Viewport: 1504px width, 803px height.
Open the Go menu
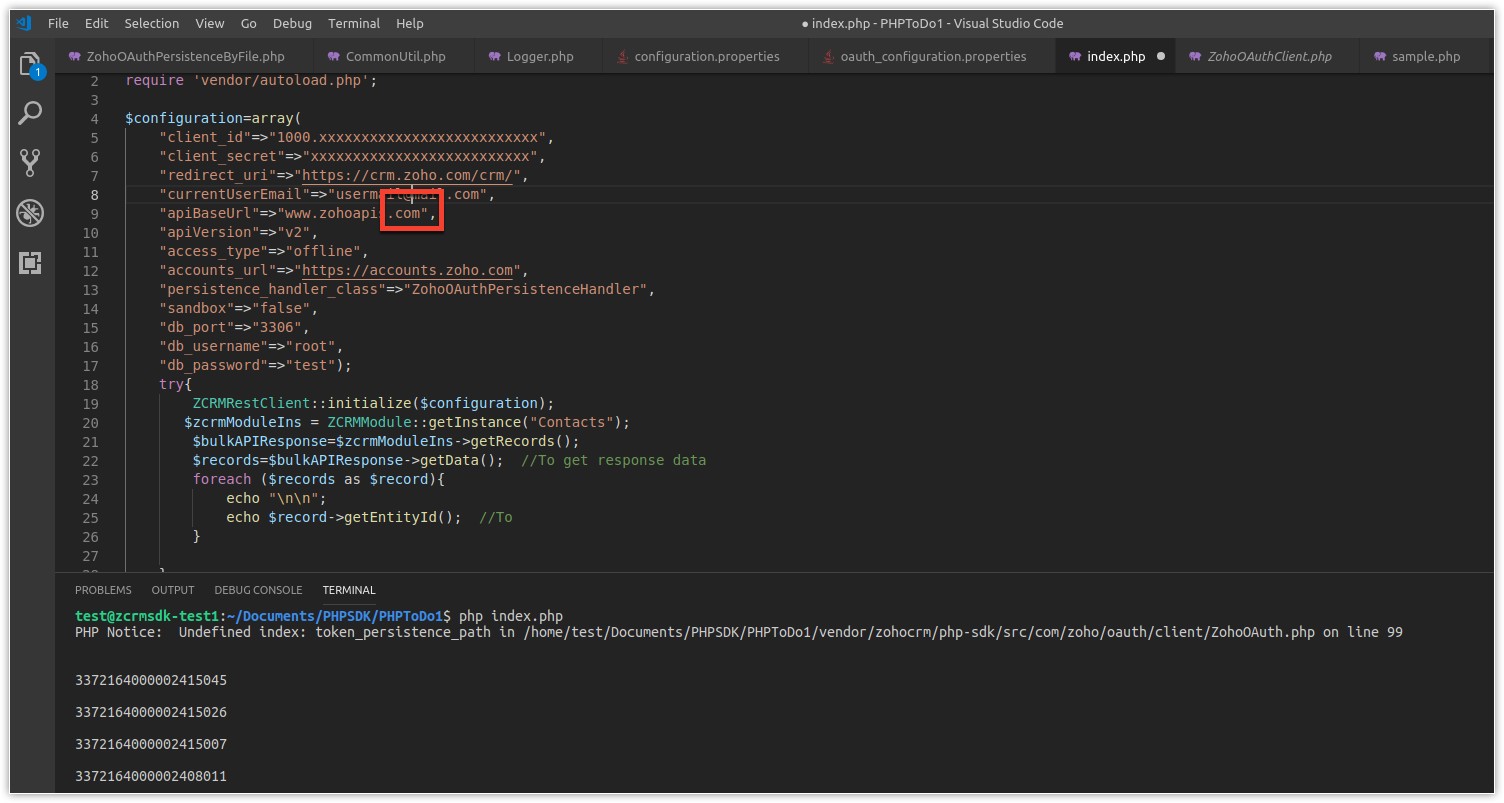(x=249, y=23)
